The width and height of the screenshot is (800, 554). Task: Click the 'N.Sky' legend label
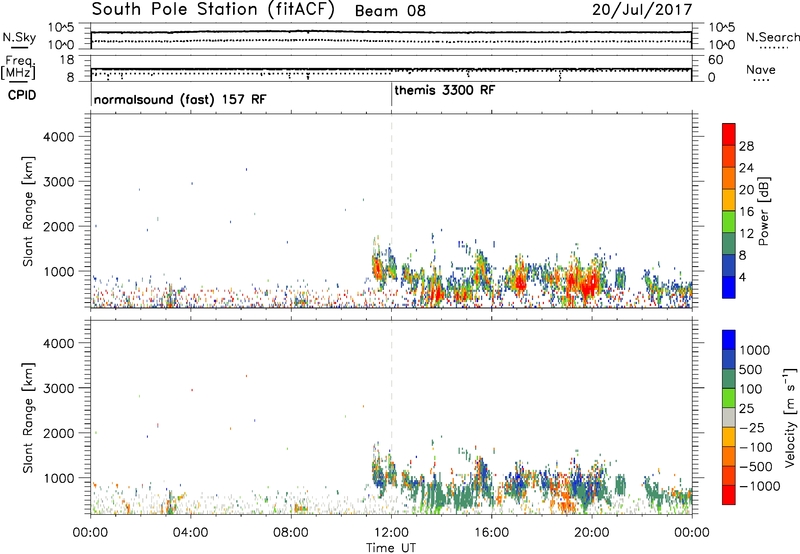coord(19,37)
